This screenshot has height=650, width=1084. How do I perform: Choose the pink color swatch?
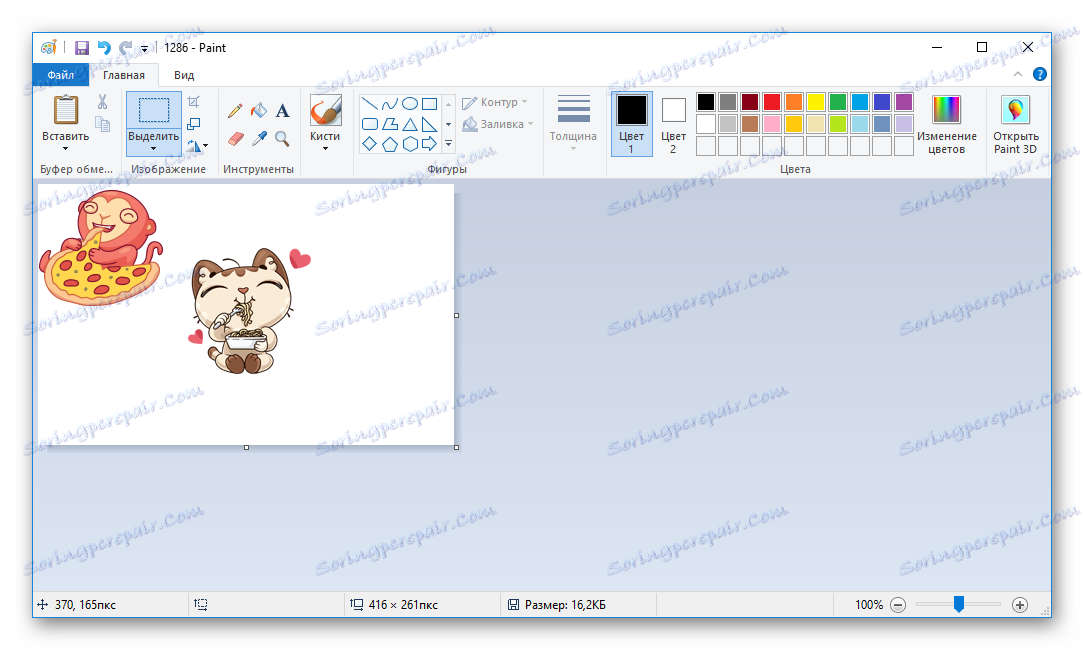pos(772,124)
